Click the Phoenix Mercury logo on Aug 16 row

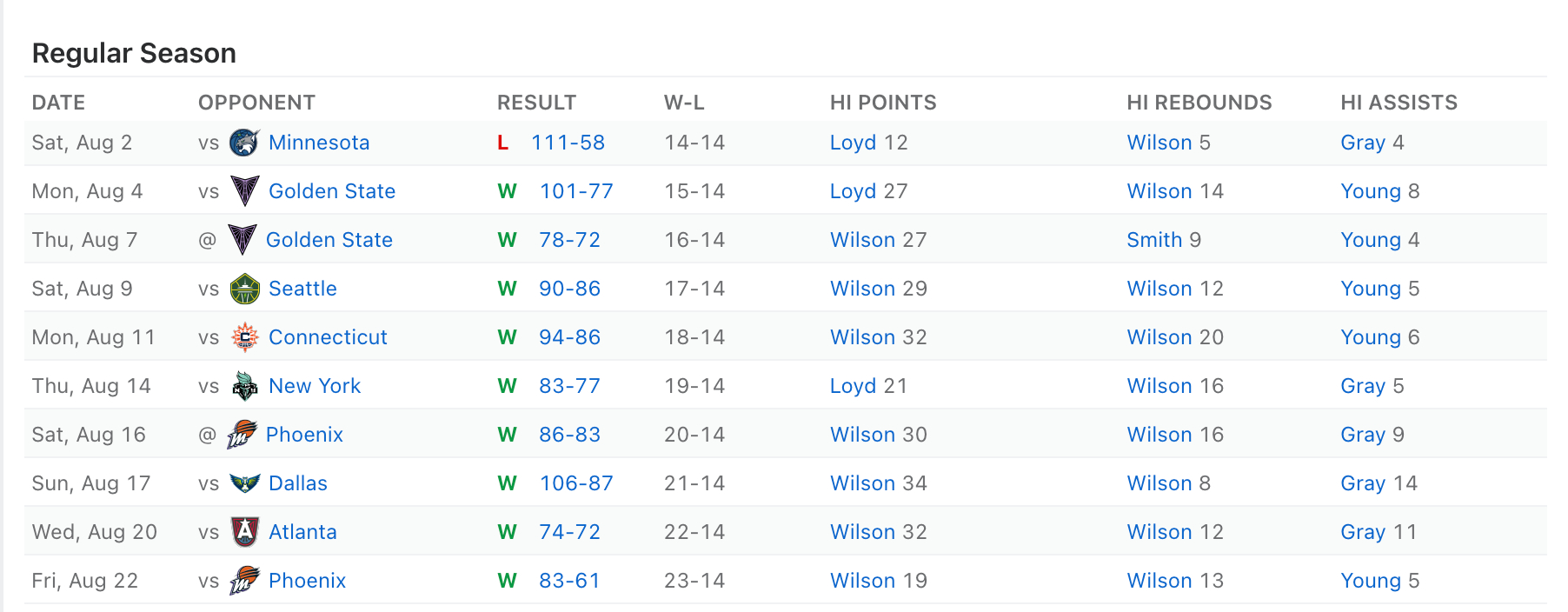(242, 435)
